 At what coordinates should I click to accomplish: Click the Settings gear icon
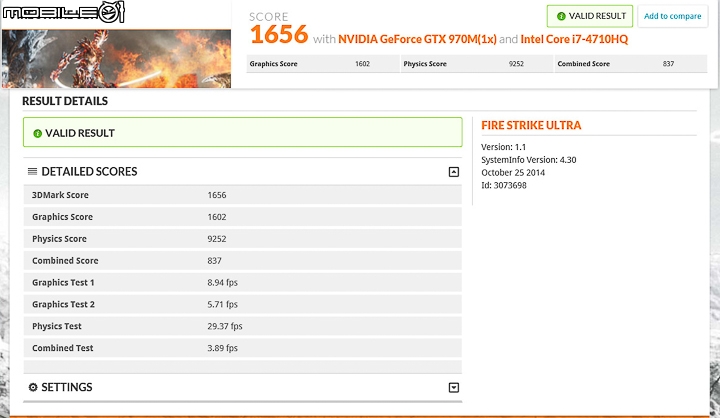33,387
